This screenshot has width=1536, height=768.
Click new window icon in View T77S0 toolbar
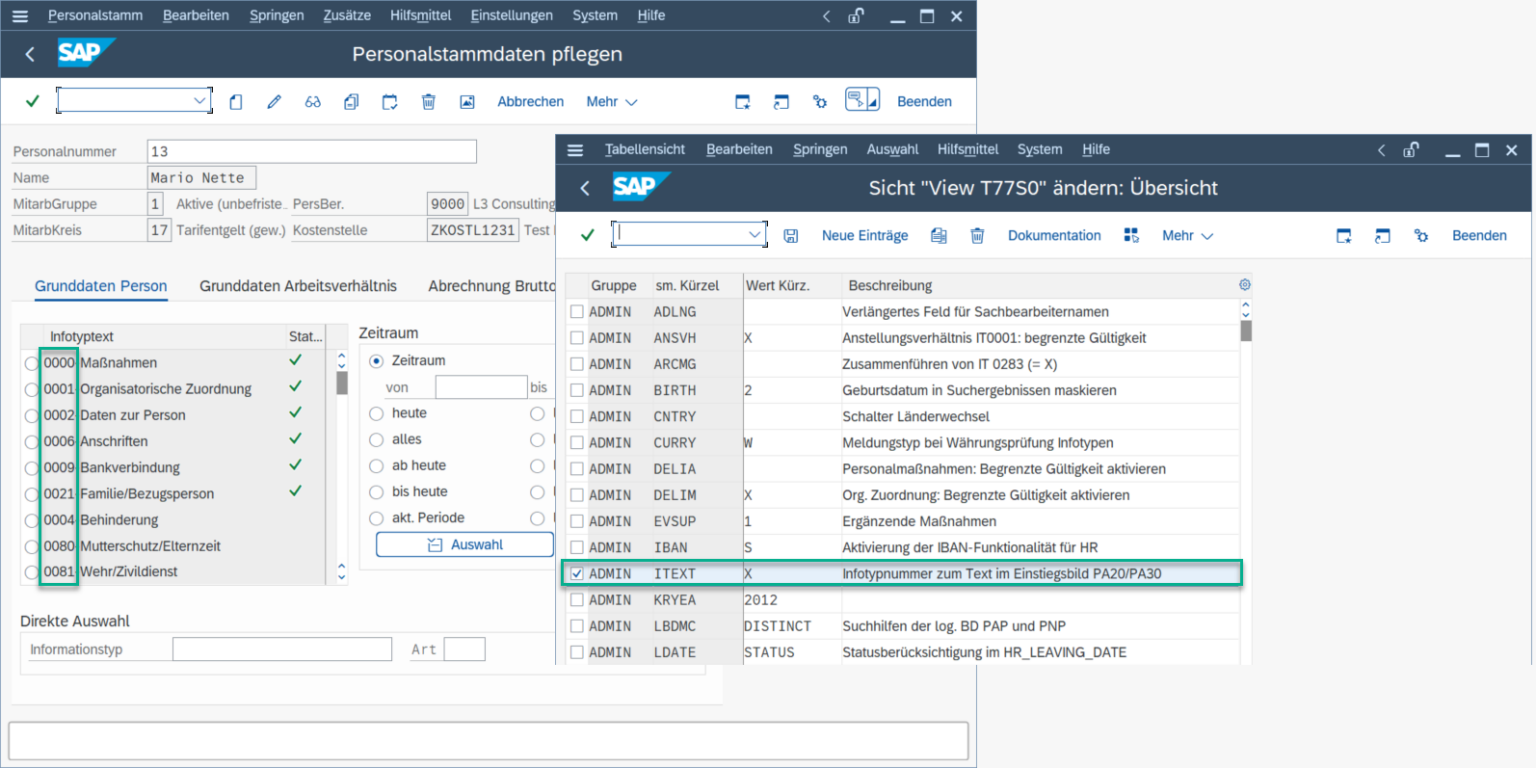pos(1344,236)
